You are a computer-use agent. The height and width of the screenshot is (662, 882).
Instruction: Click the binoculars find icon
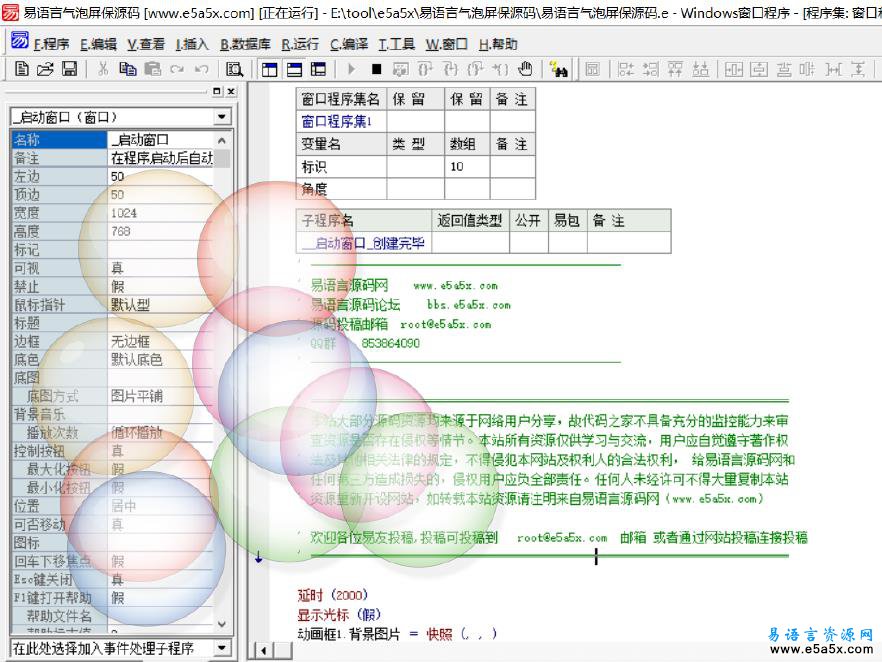pos(559,69)
